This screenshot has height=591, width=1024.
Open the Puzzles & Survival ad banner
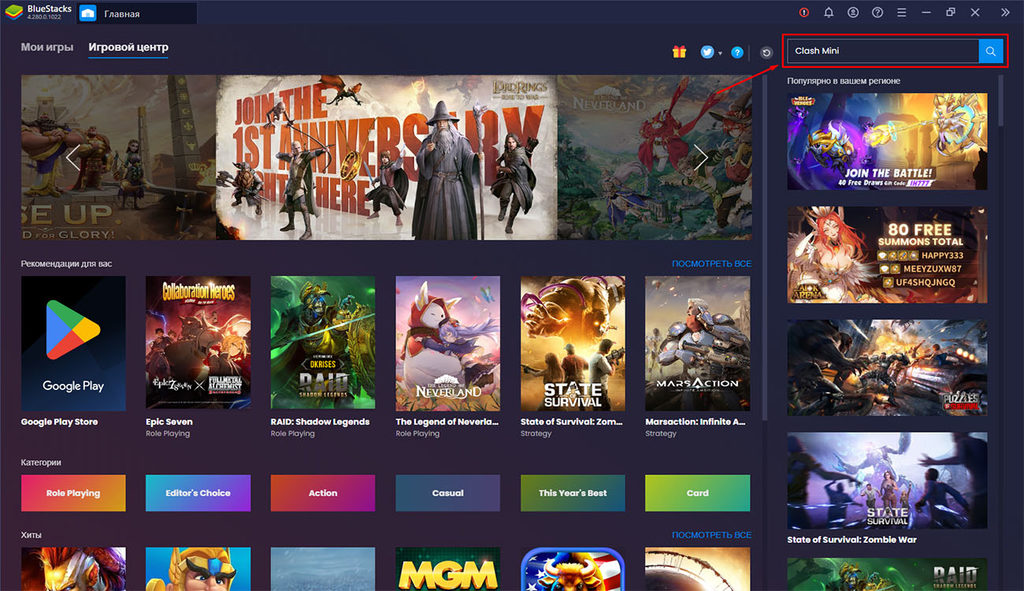point(887,368)
